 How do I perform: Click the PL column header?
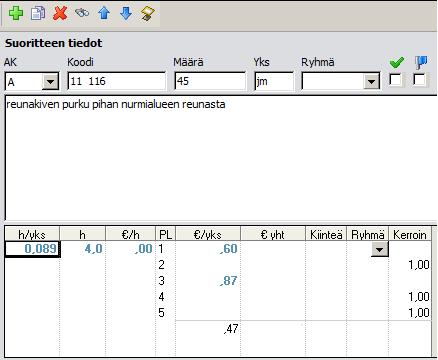coord(165,234)
